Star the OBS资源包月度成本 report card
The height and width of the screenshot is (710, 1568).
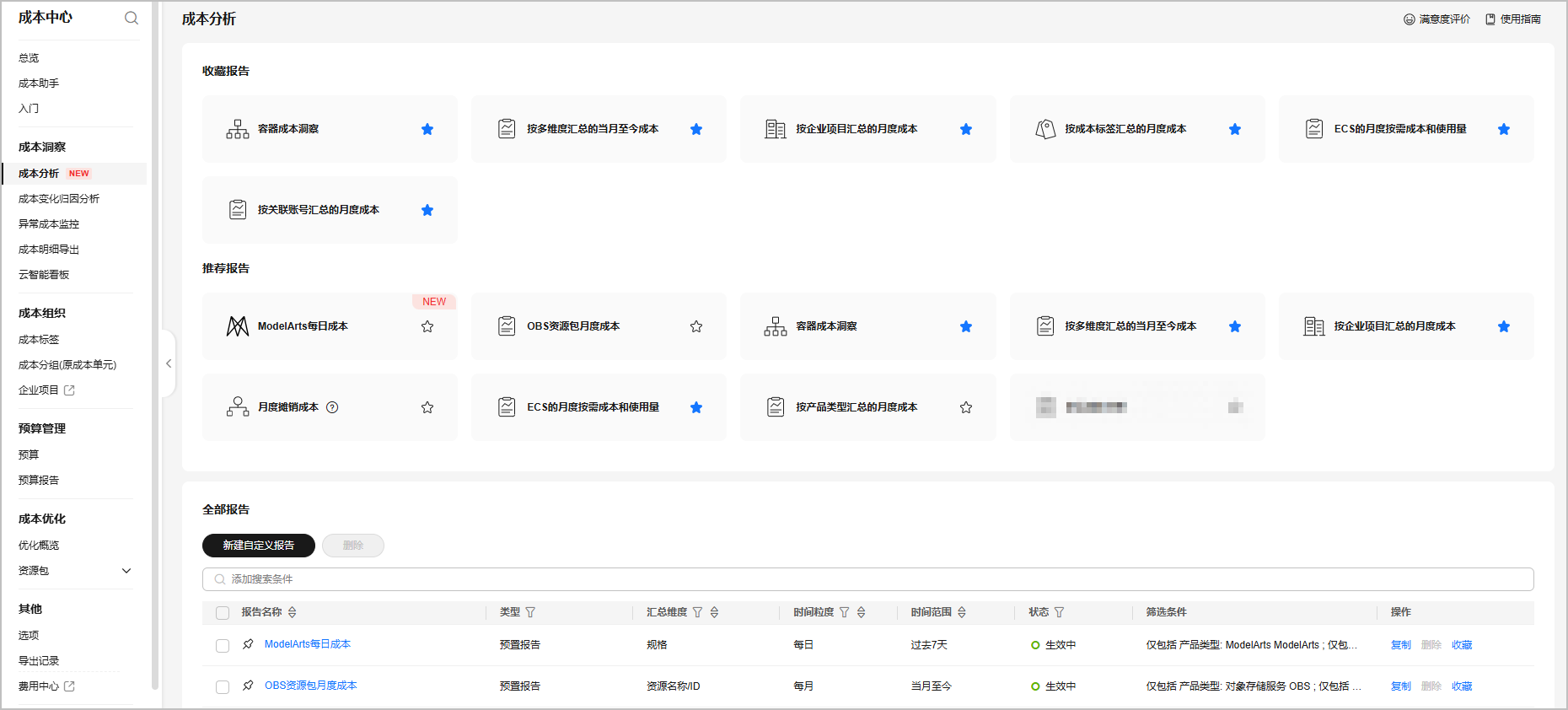coord(696,326)
